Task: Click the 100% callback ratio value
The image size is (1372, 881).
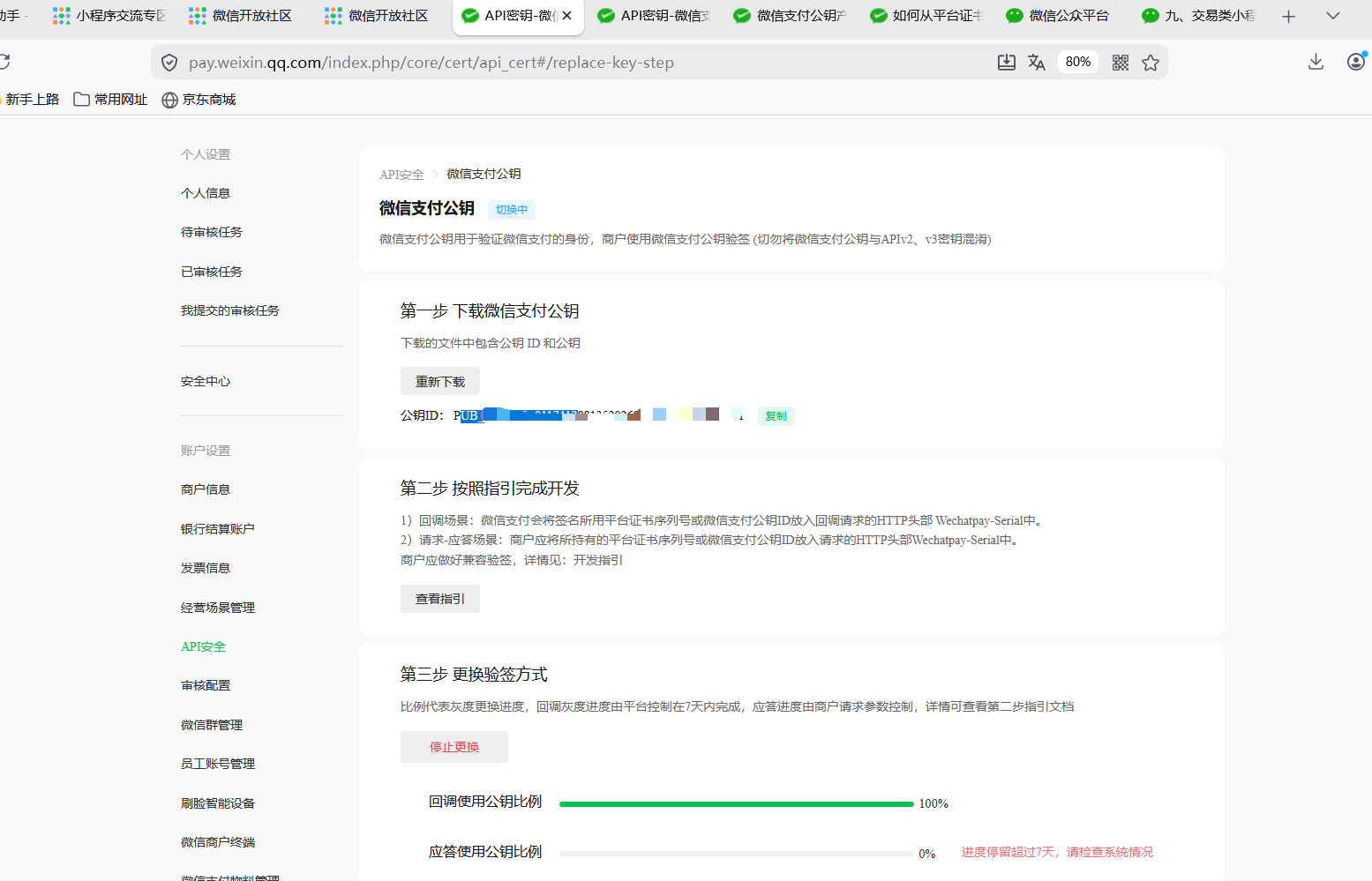Action: [933, 803]
